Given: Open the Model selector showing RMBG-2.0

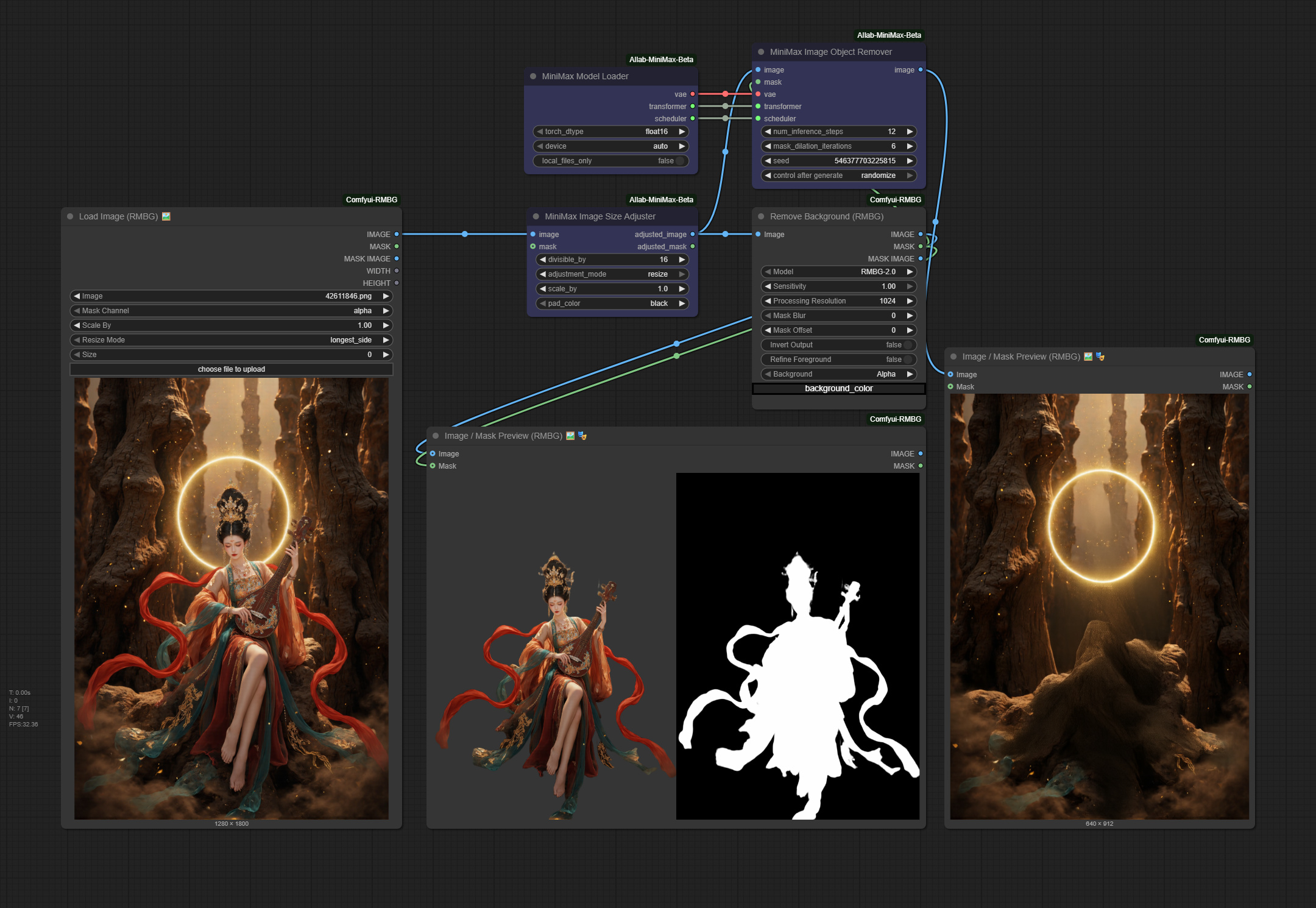Looking at the screenshot, I should click(x=838, y=271).
